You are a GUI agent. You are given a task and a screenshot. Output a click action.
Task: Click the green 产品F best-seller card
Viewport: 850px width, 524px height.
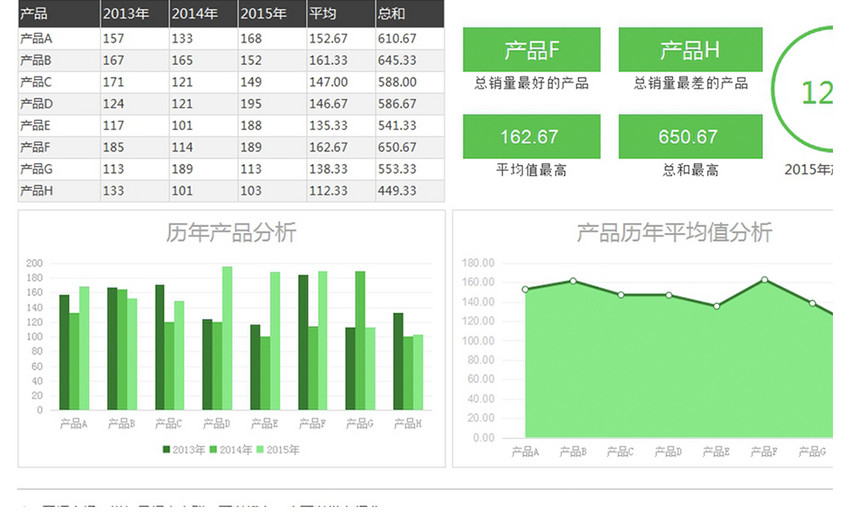[x=531, y=49]
